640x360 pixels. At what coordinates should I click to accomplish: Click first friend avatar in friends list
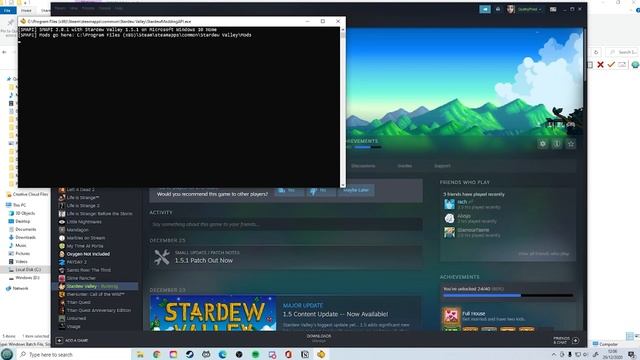coord(449,204)
